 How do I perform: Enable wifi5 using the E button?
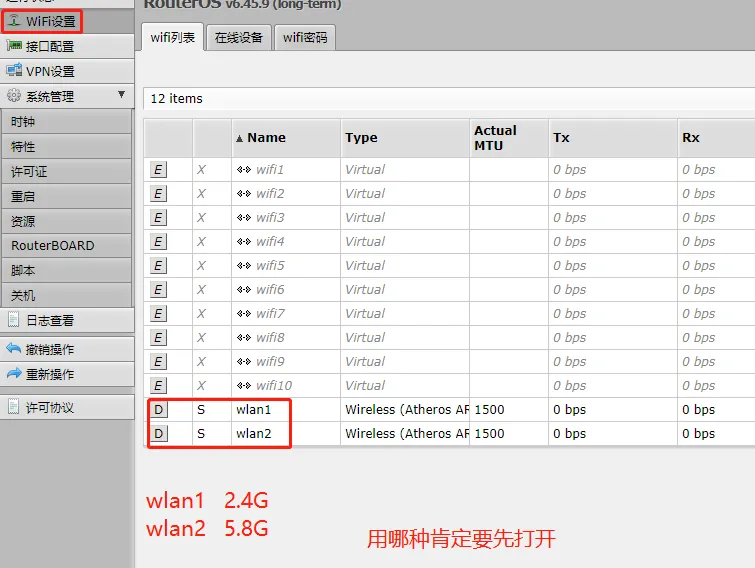[x=158, y=266]
